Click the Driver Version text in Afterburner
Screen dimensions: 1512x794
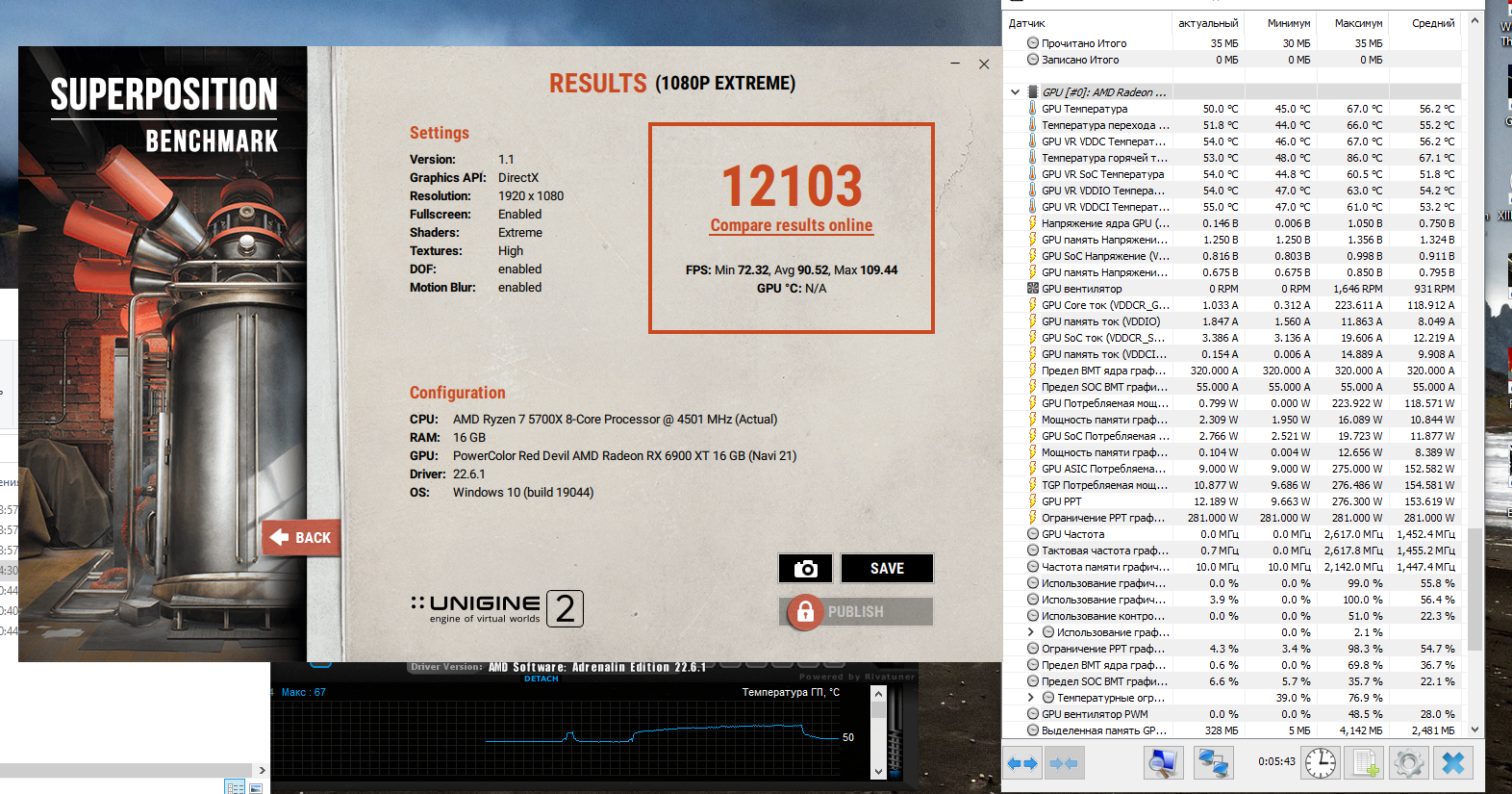558,667
